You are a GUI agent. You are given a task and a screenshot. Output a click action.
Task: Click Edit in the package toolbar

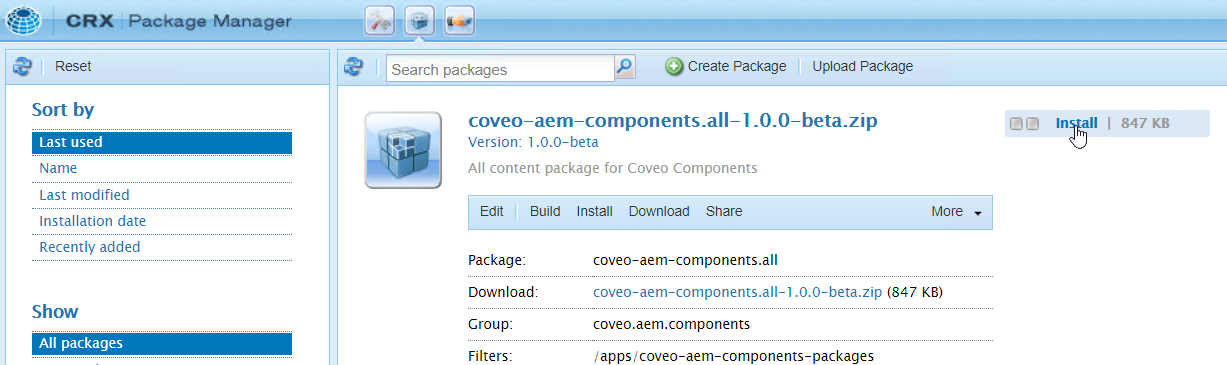coord(491,211)
